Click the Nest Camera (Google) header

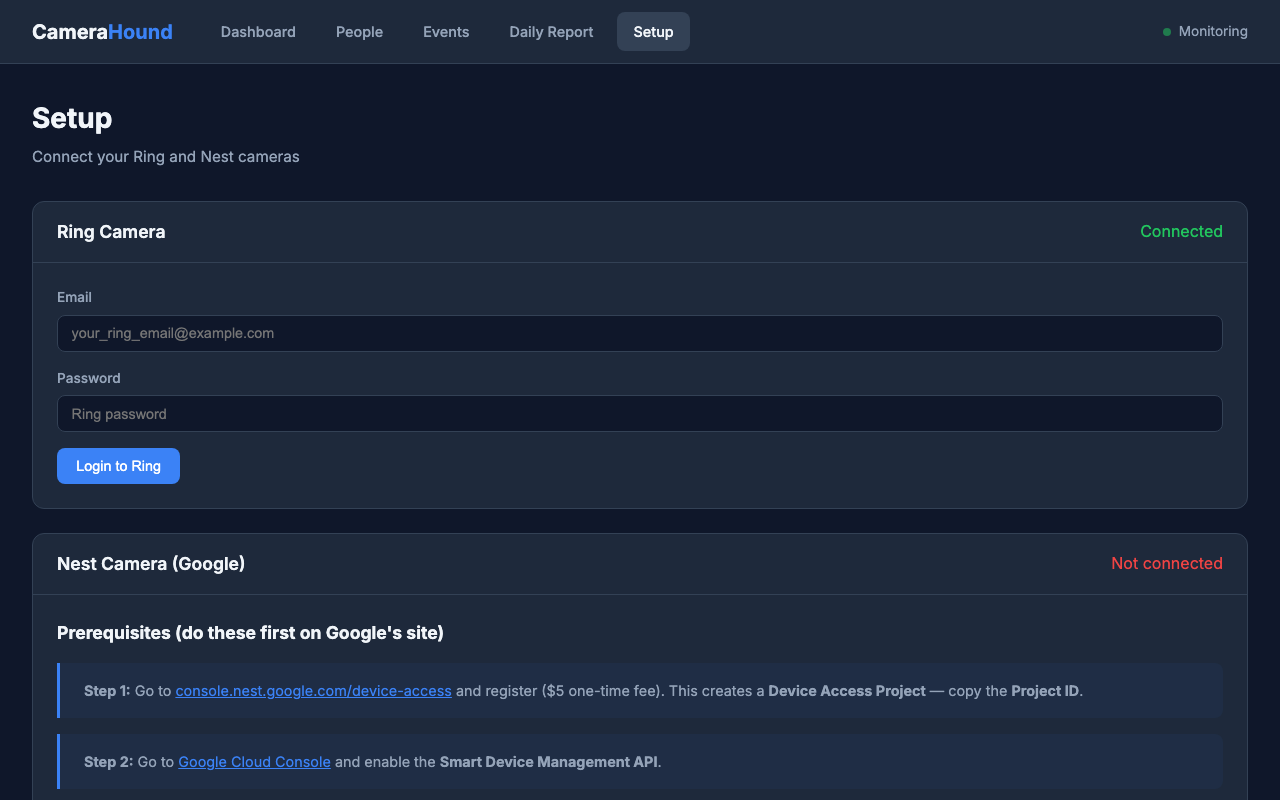[x=151, y=563]
